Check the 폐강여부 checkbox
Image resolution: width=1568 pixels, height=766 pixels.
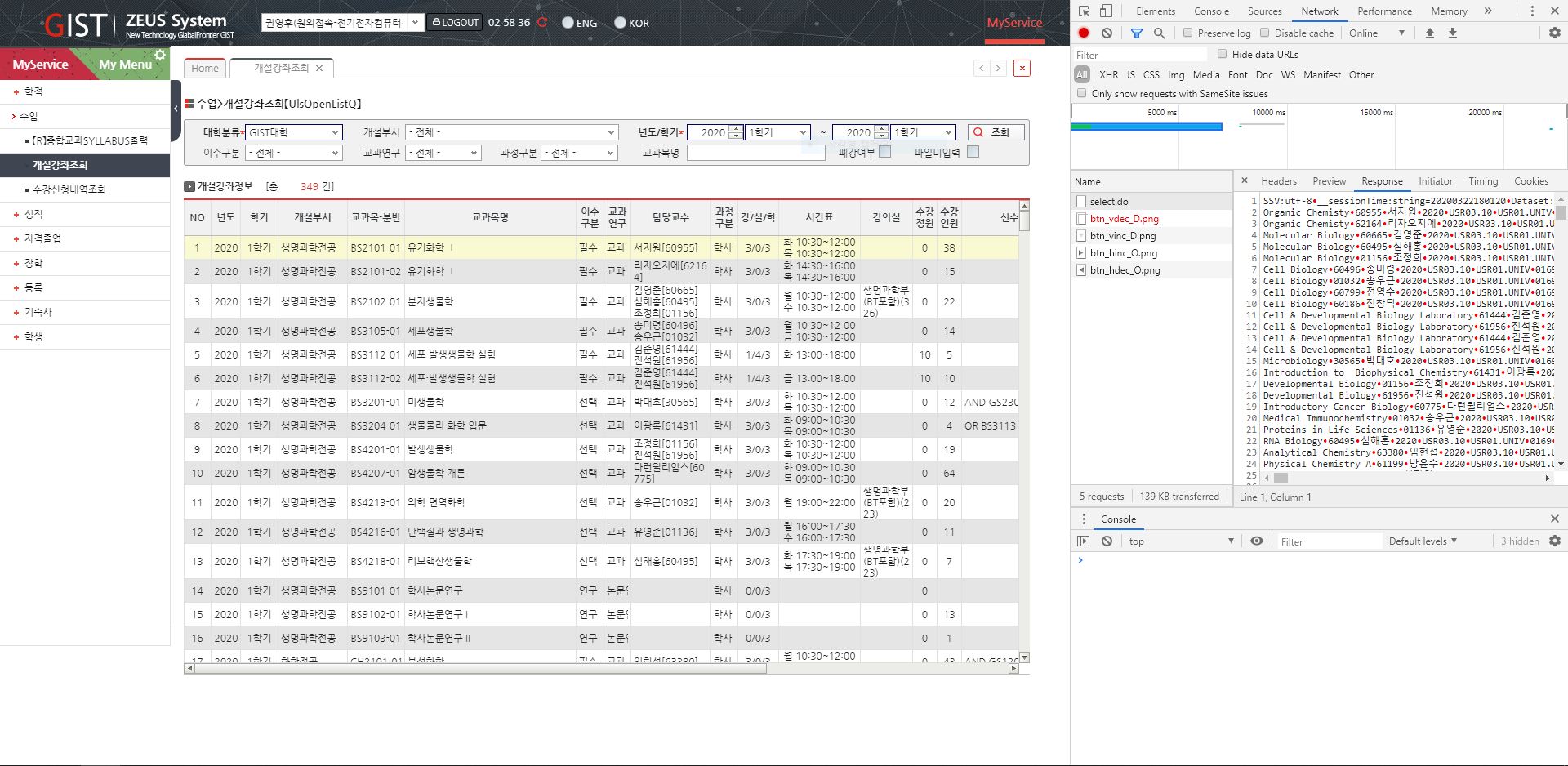tap(885, 152)
